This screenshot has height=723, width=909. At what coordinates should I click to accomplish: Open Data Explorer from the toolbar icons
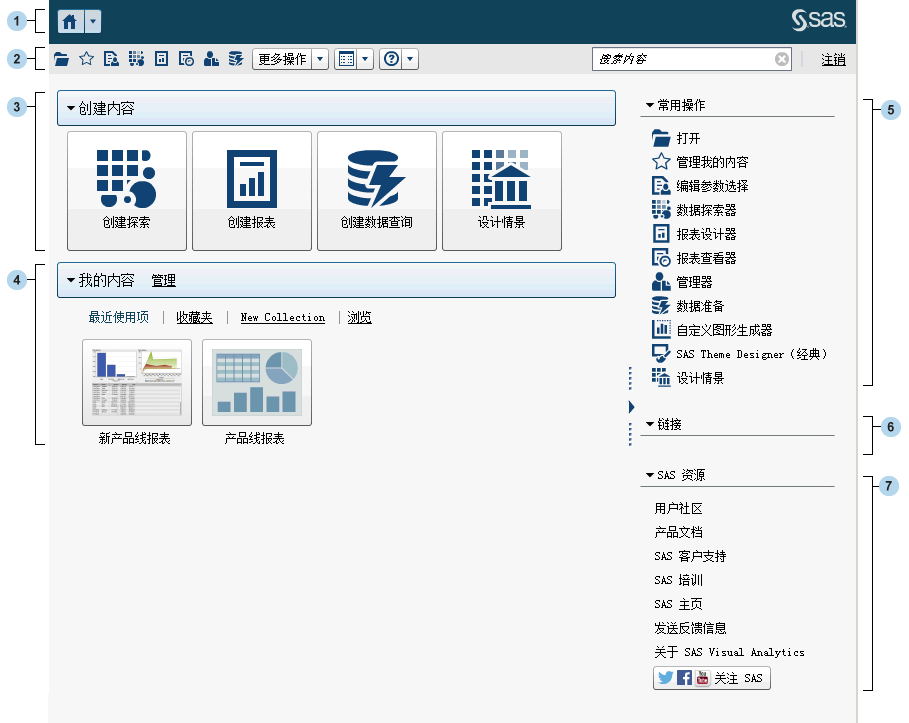coord(136,60)
